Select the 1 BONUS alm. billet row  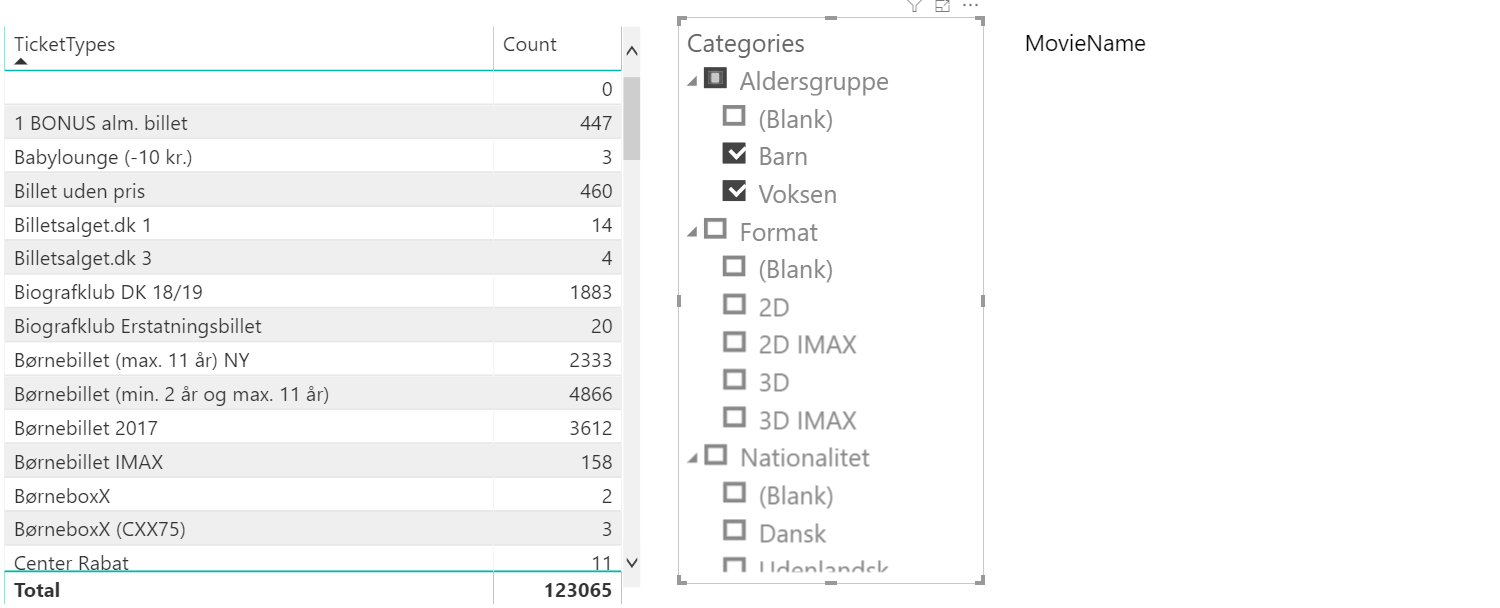coord(313,123)
